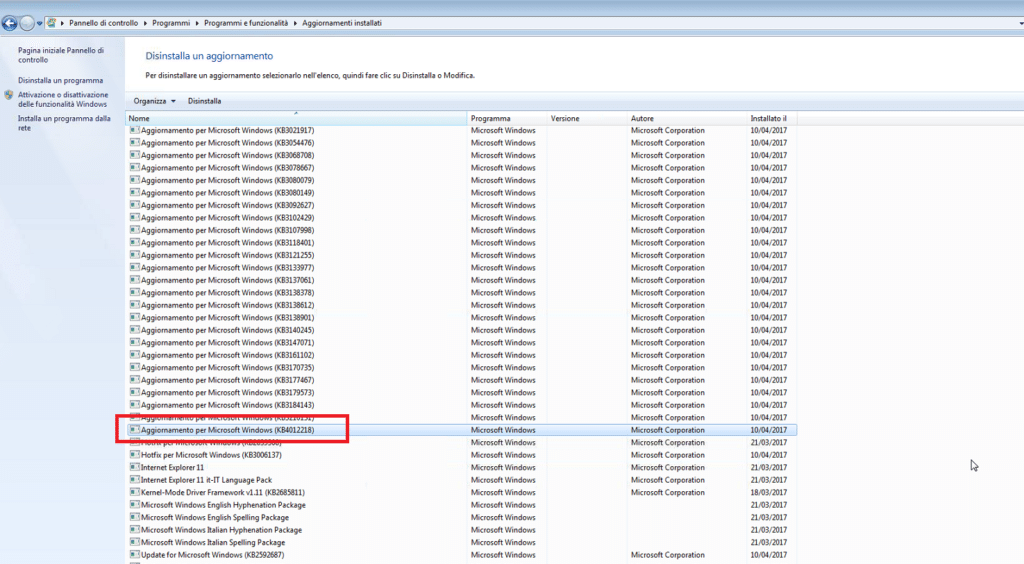Open Pagina iniziale Pannello di controllo link
The height and width of the screenshot is (564, 1024).
61,55
